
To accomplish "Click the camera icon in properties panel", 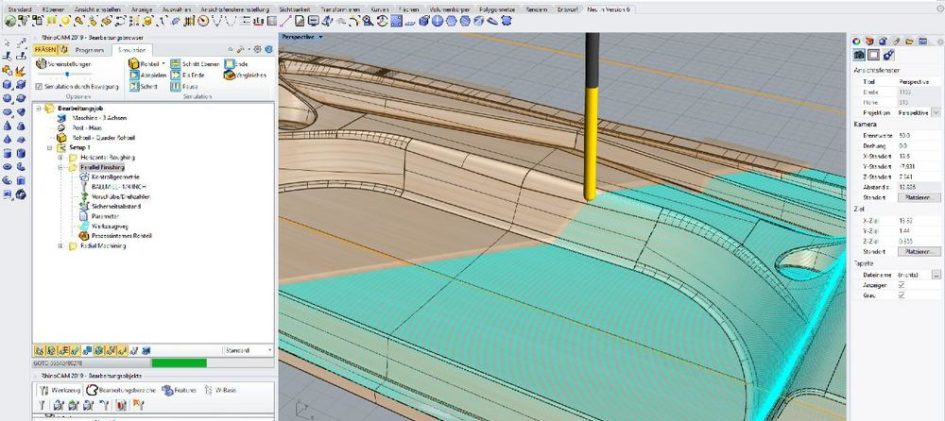I will click(x=857, y=54).
